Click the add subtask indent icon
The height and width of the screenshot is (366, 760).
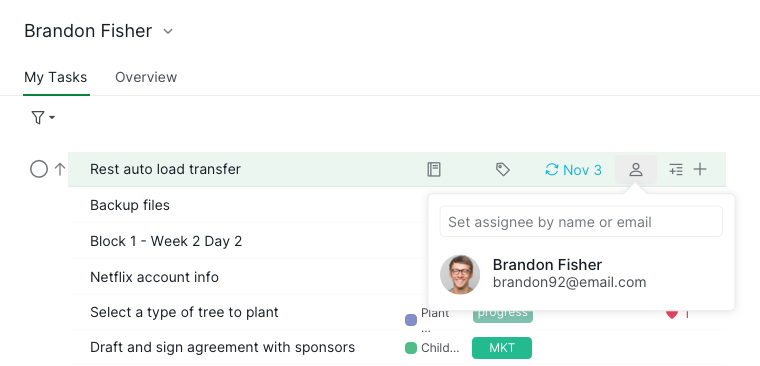676,170
